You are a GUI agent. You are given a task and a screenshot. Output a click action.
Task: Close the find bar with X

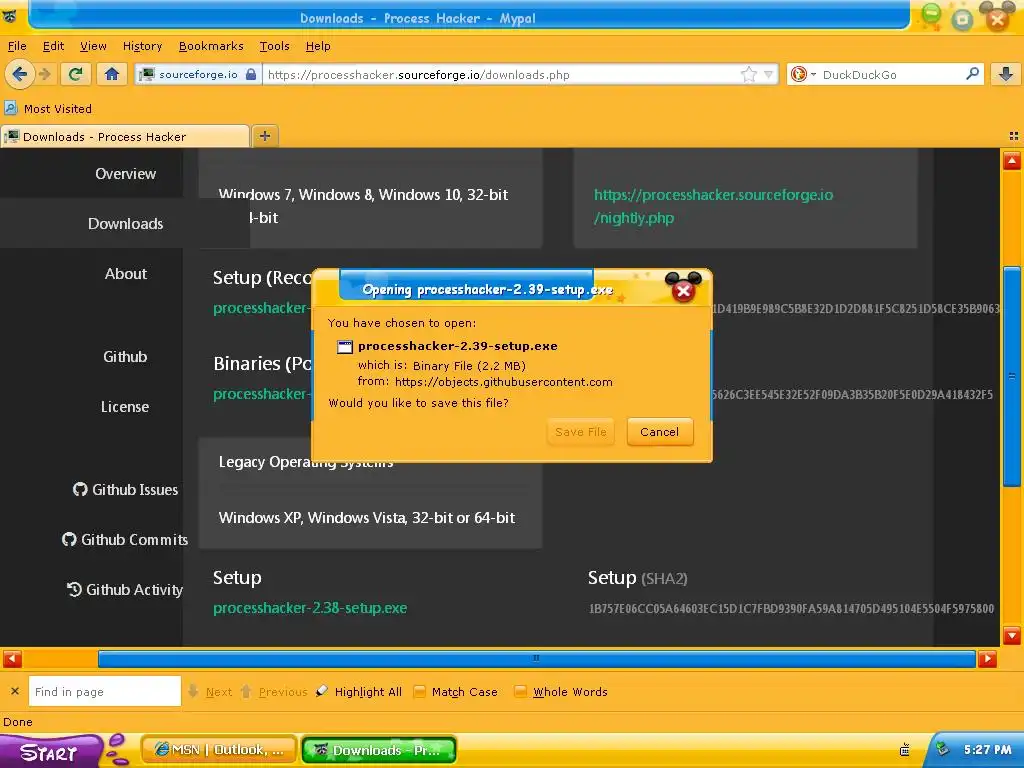pyautogui.click(x=15, y=691)
